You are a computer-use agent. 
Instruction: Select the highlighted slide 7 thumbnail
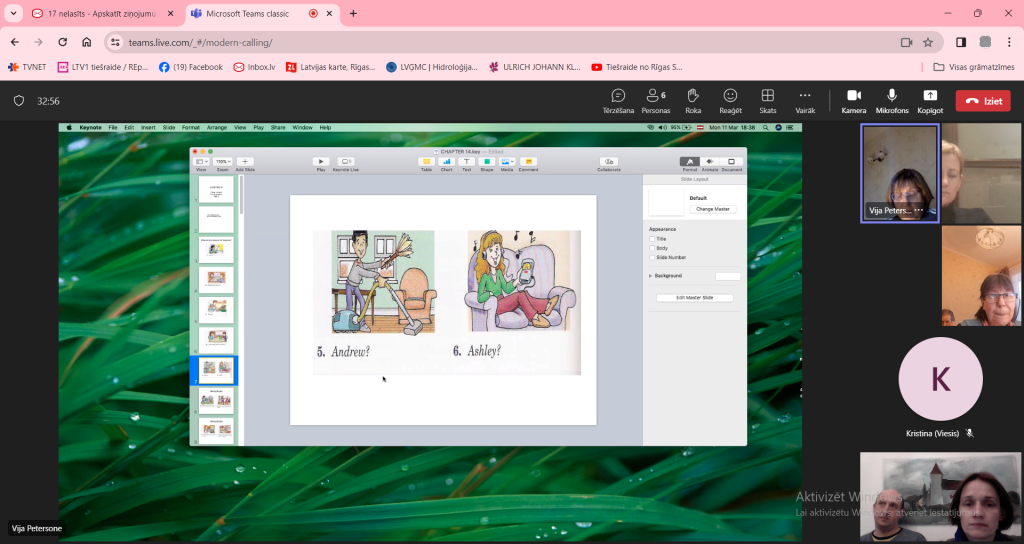pyautogui.click(x=216, y=370)
